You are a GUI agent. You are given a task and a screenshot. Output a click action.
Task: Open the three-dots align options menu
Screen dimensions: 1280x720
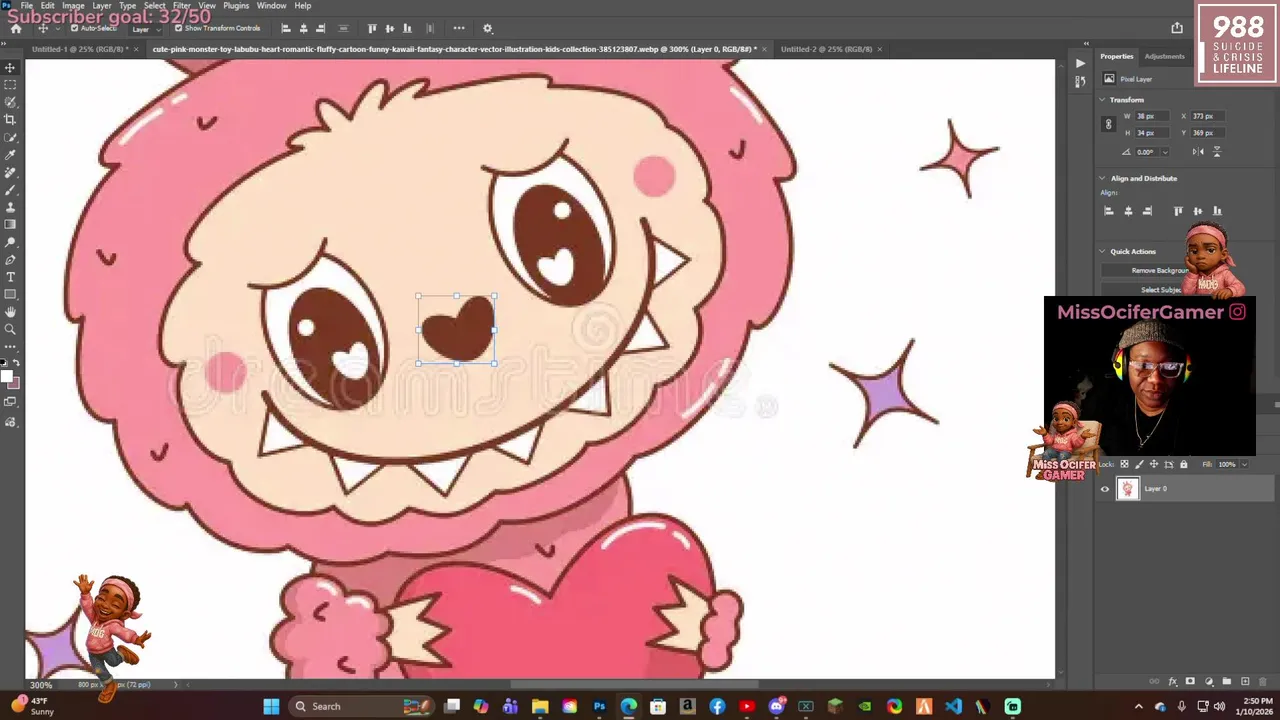tap(459, 28)
